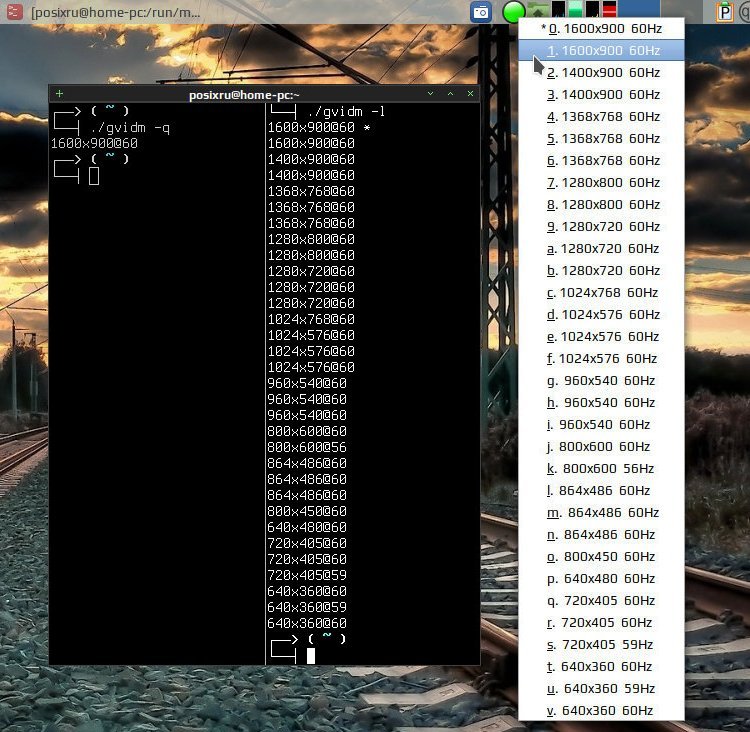Viewport: 750px width, 732px height.
Task: Select entry p. 640x480 60Hz
Action: tap(601, 578)
